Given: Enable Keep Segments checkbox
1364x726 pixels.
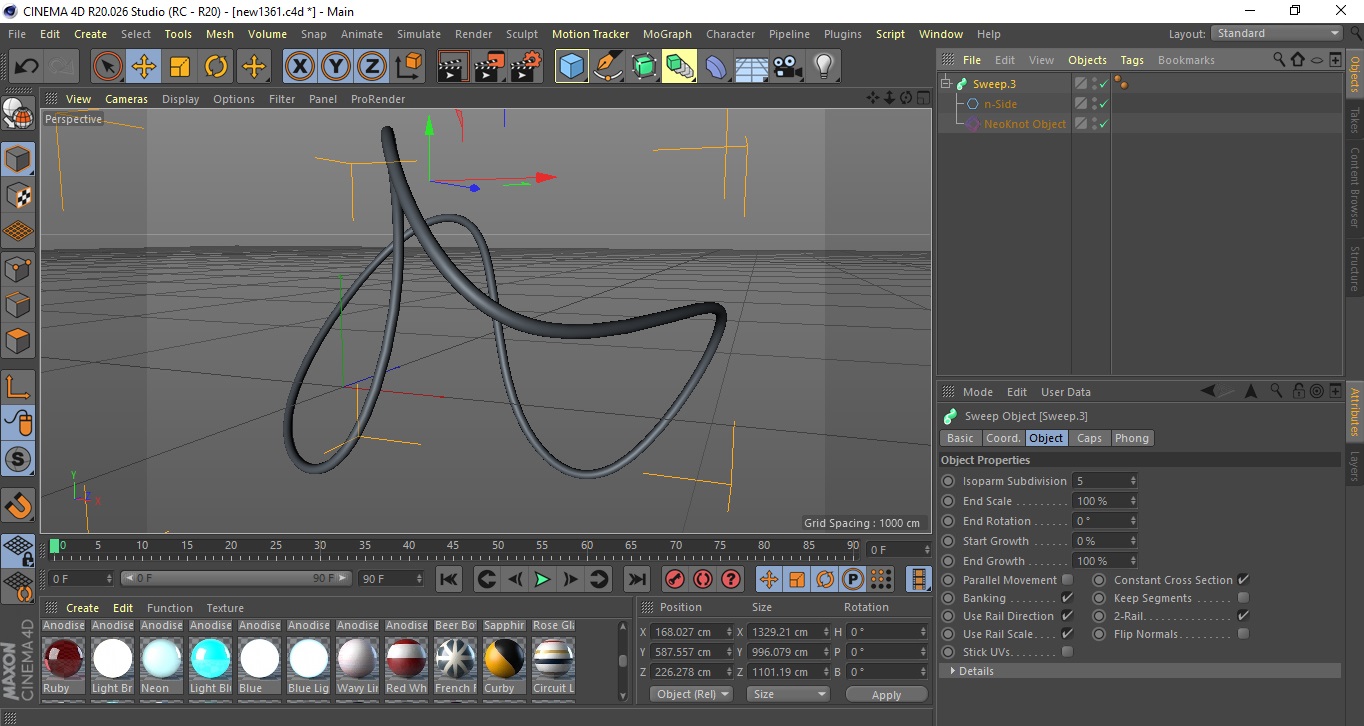Looking at the screenshot, I should click(1243, 598).
